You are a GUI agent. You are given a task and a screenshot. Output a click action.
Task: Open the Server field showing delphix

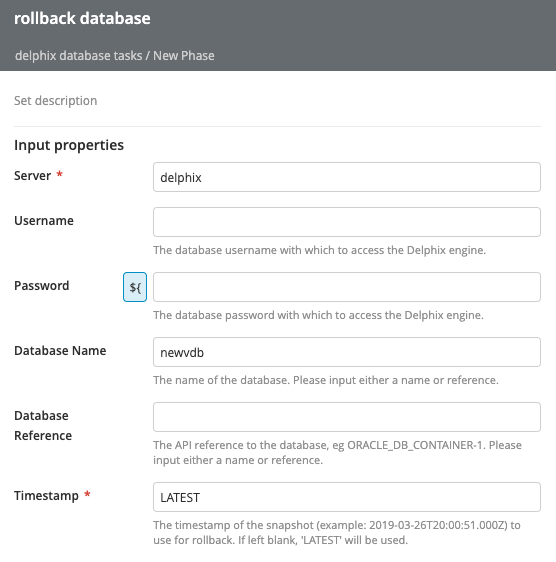point(347,177)
